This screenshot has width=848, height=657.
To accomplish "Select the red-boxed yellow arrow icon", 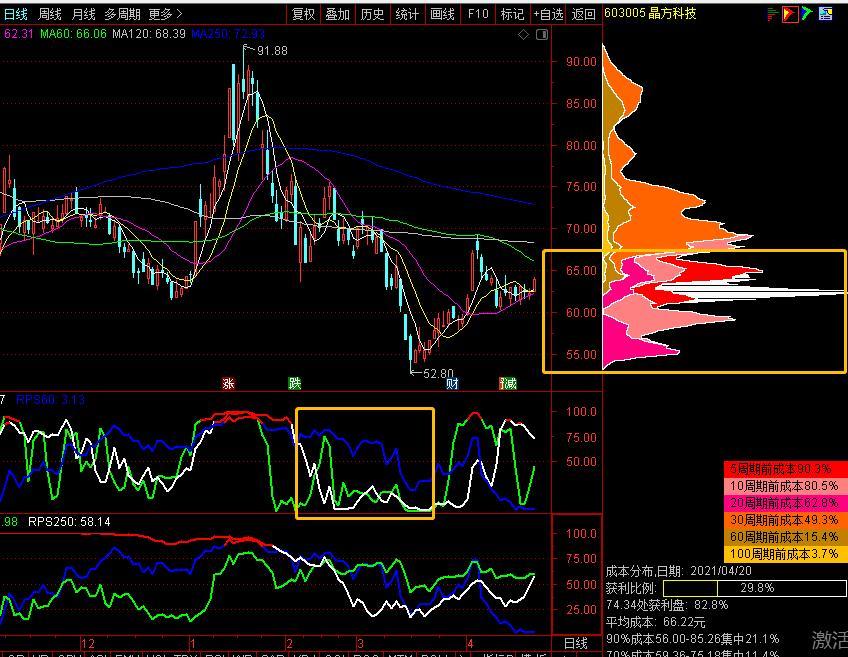I will click(790, 14).
